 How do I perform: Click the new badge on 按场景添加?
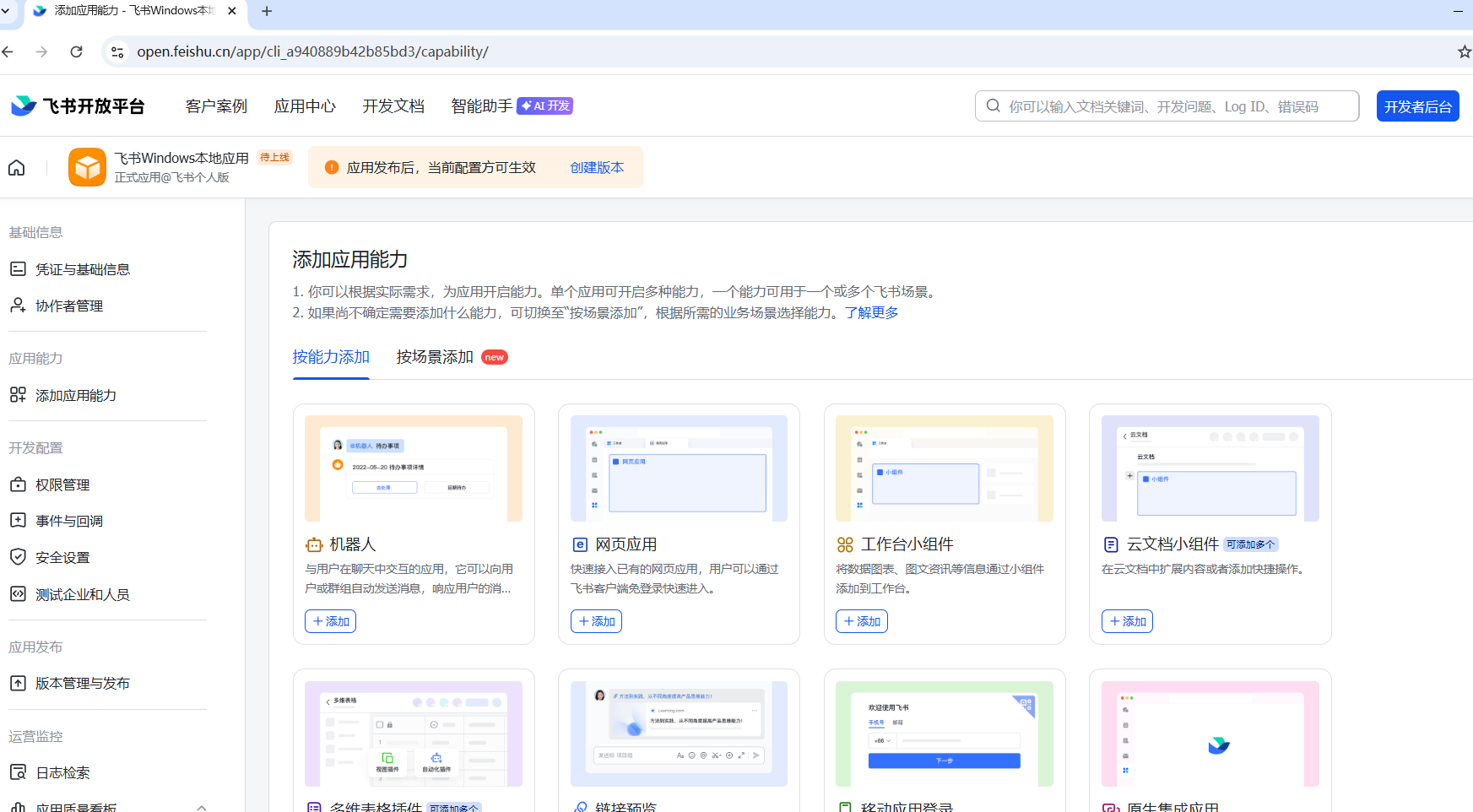495,357
